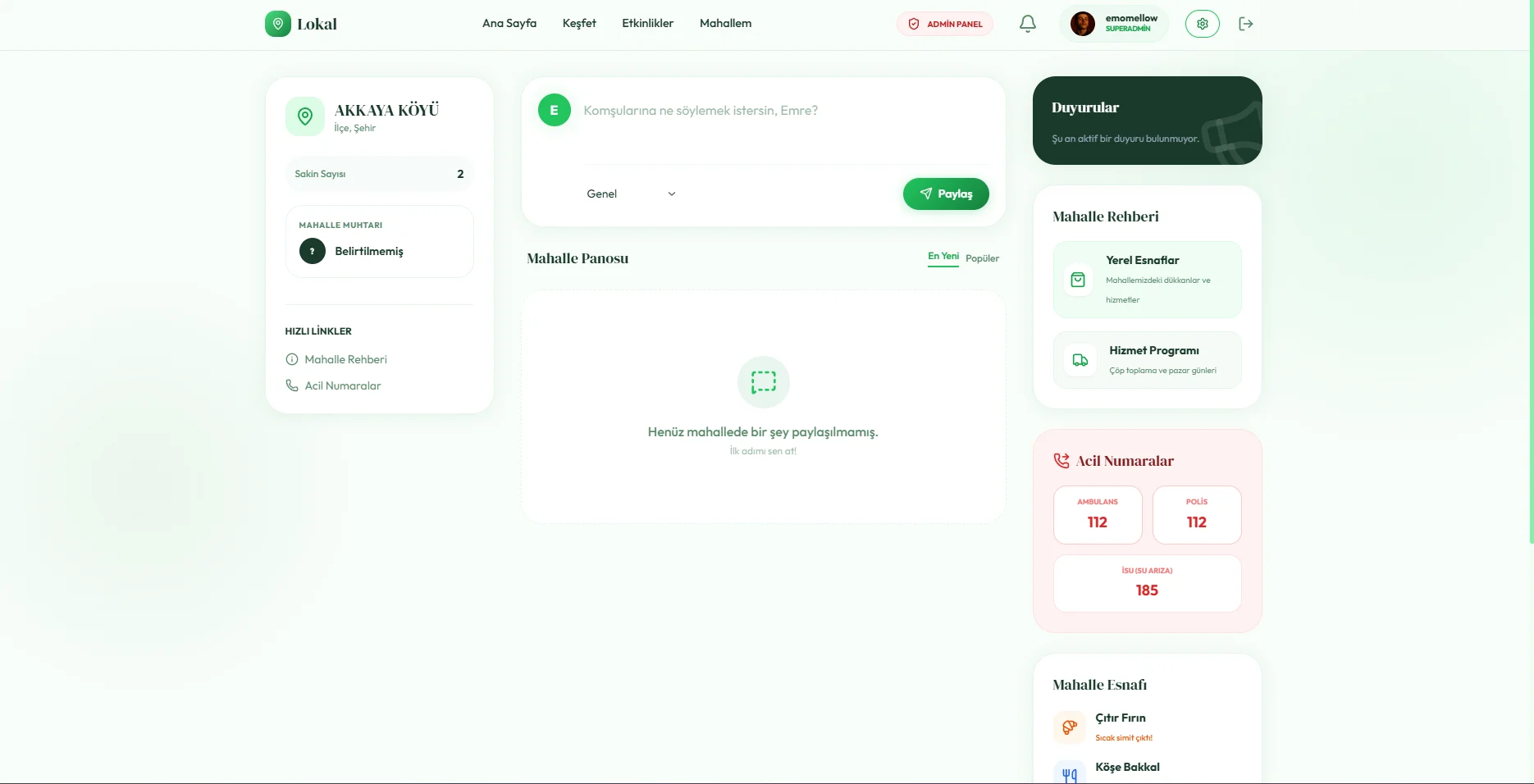Click the Lokal brand name
The height and width of the screenshot is (784, 1534).
[x=317, y=24]
